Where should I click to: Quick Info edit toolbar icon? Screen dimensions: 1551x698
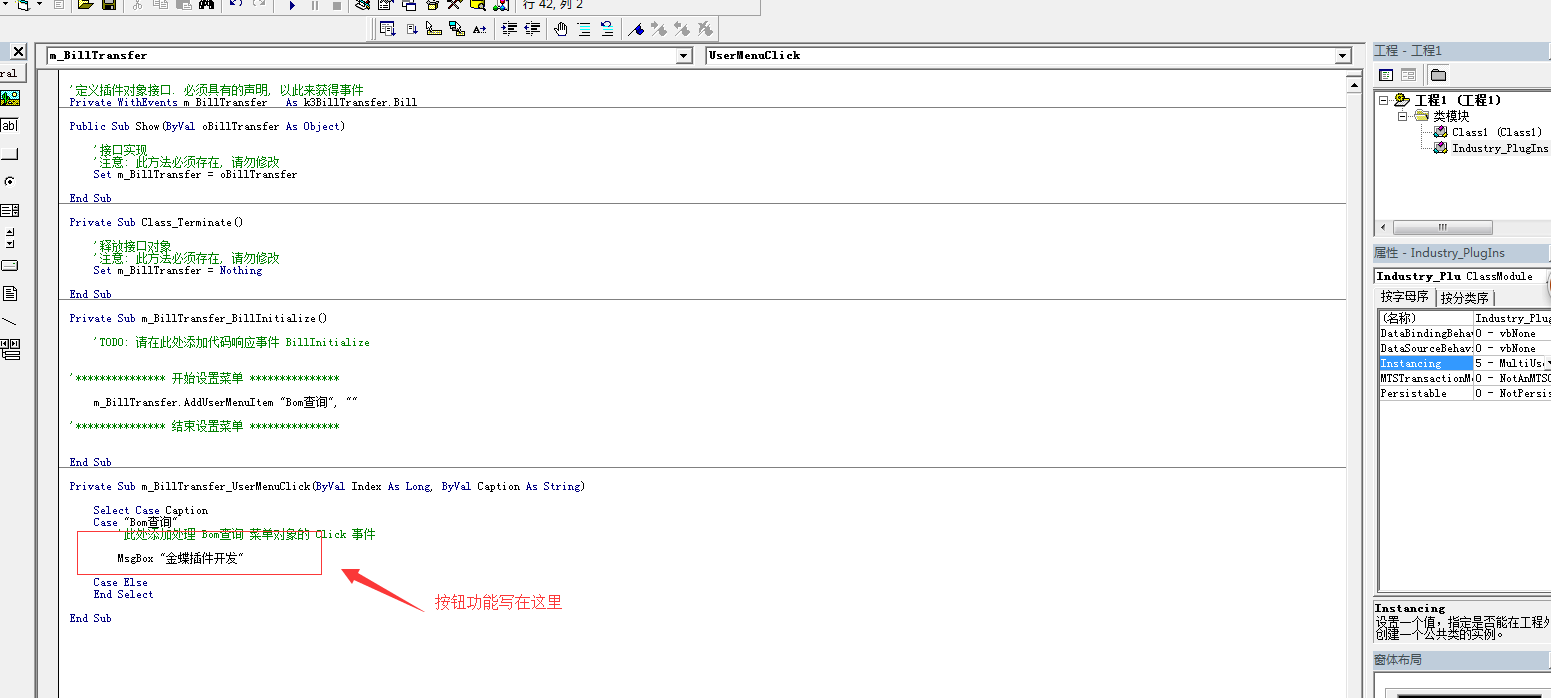[x=434, y=29]
